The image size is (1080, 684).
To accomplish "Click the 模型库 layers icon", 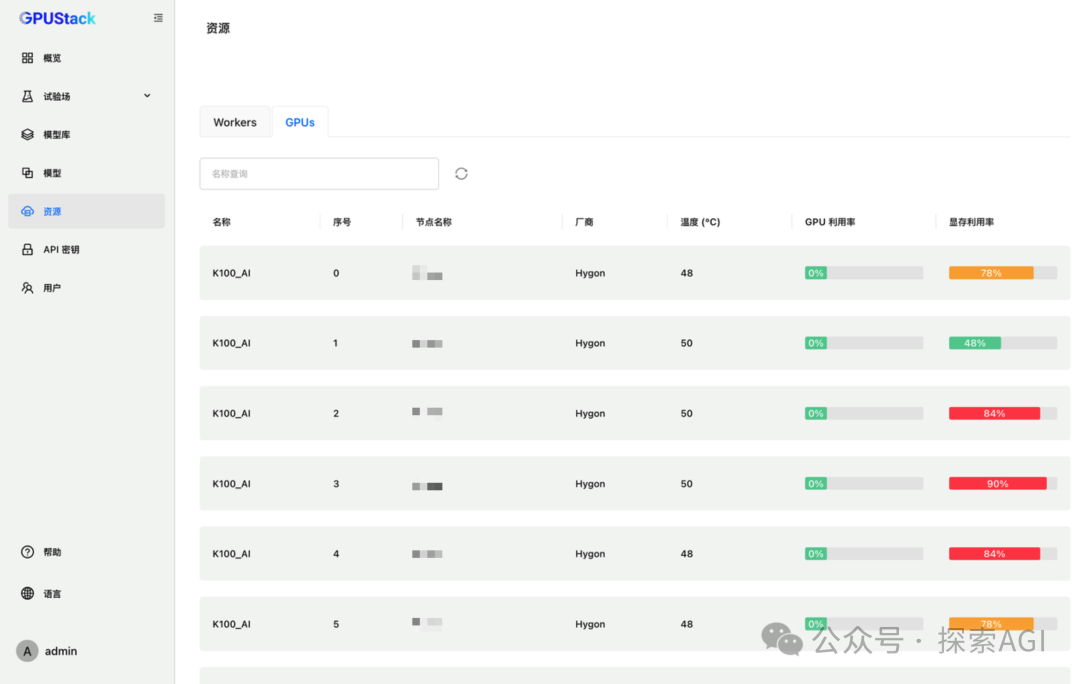I will pyautogui.click(x=27, y=134).
